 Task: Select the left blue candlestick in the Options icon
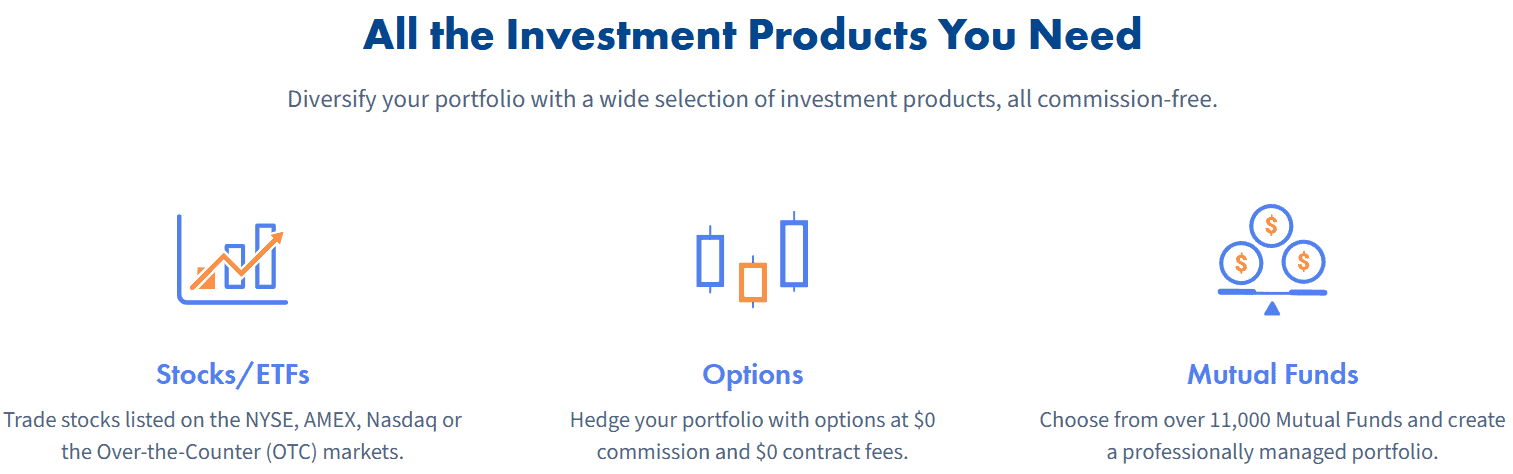(710, 260)
